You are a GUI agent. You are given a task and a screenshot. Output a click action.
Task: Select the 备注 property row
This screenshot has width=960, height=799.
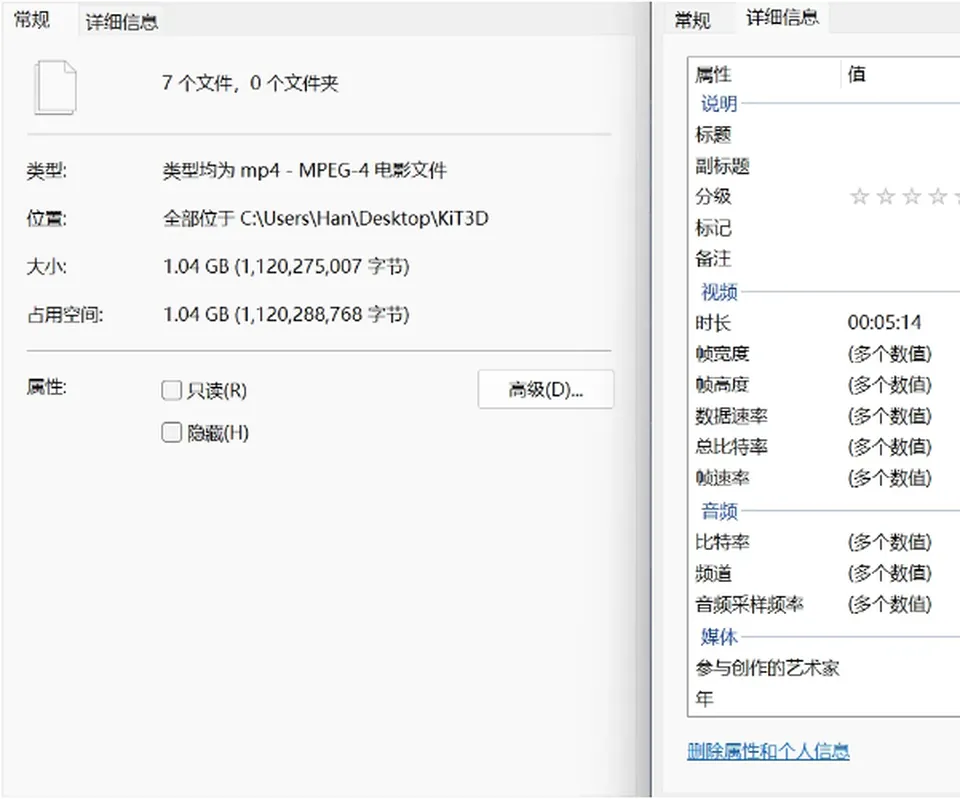point(825,259)
